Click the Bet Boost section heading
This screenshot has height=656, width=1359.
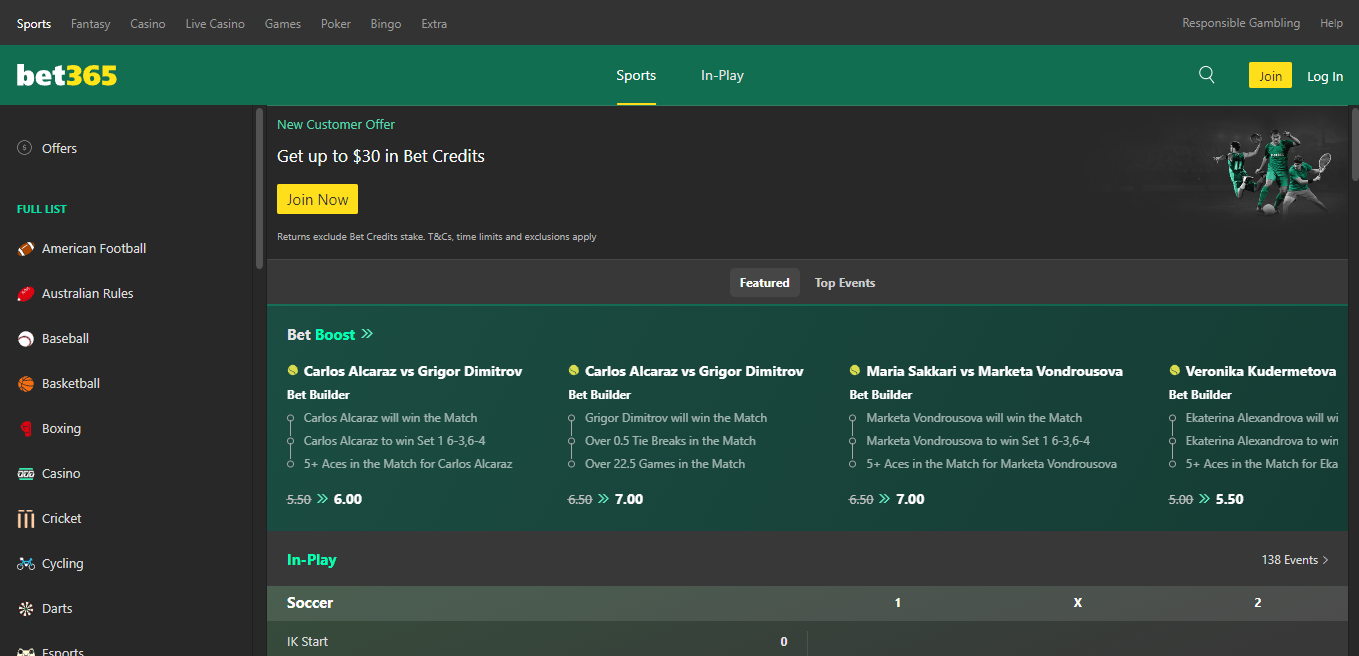(321, 334)
